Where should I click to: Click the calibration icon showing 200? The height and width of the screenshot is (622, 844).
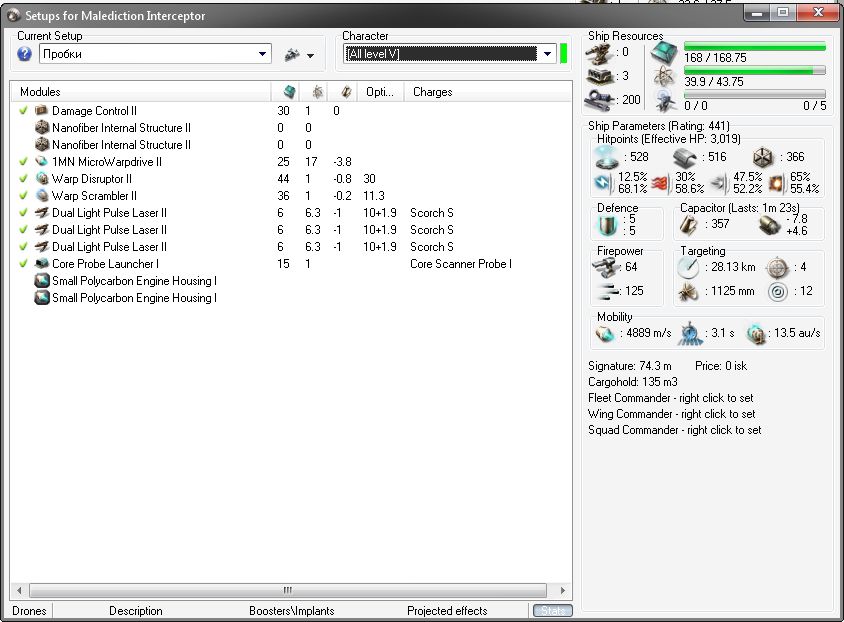coord(599,100)
